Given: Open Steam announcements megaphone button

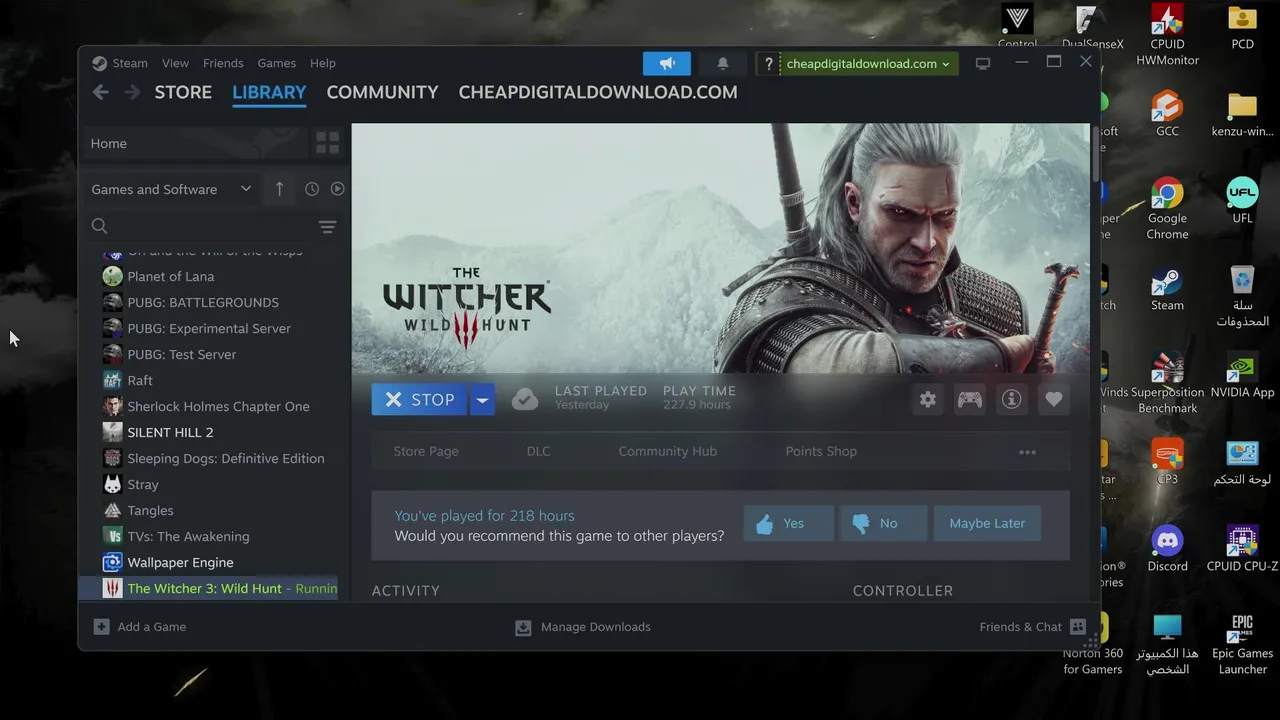Looking at the screenshot, I should pyautogui.click(x=667, y=63).
